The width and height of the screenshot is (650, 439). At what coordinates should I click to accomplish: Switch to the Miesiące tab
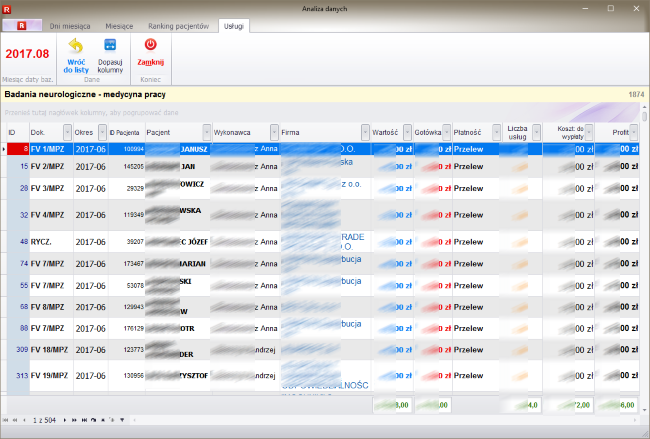pyautogui.click(x=119, y=25)
